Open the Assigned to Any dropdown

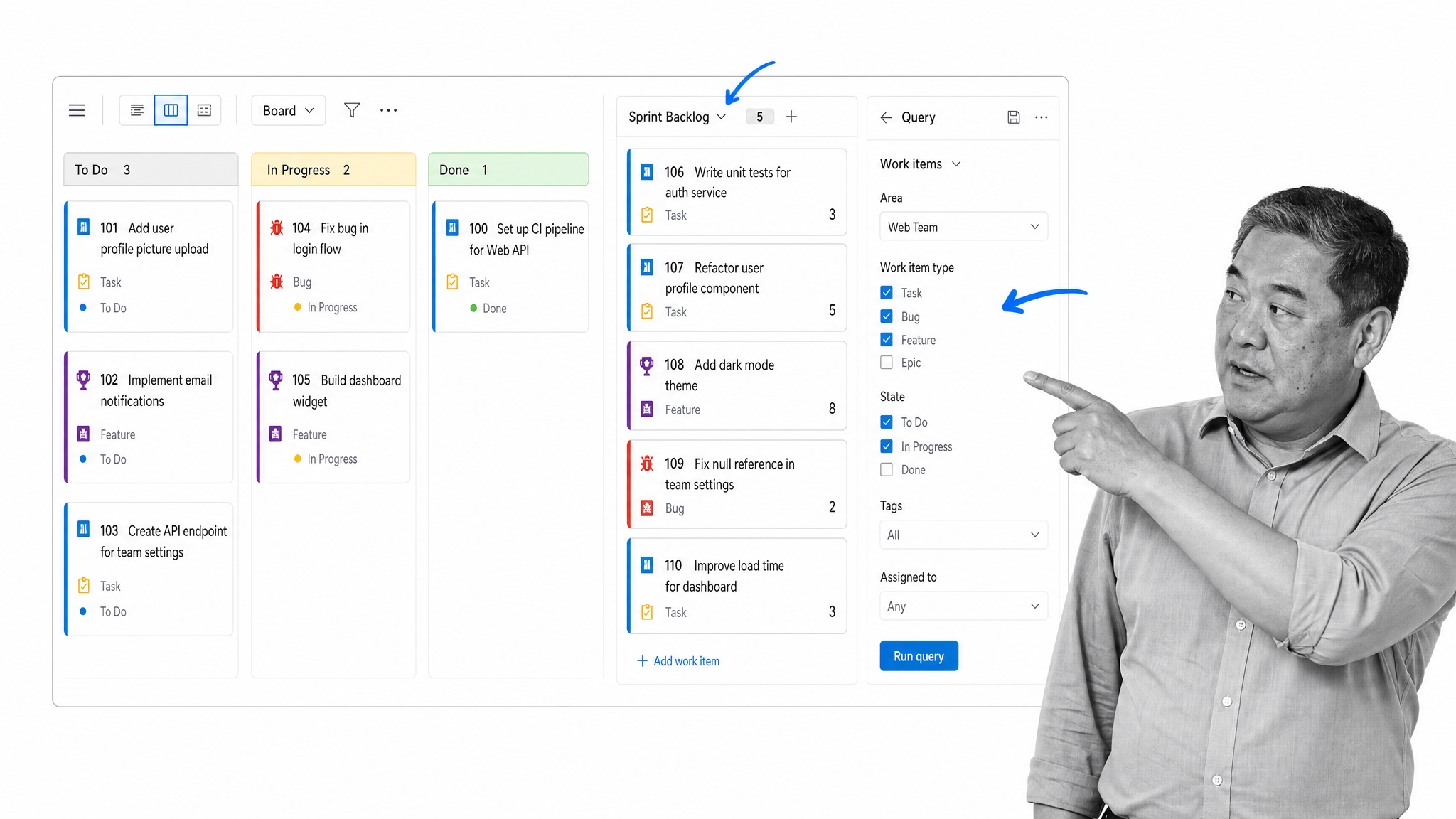tap(963, 606)
